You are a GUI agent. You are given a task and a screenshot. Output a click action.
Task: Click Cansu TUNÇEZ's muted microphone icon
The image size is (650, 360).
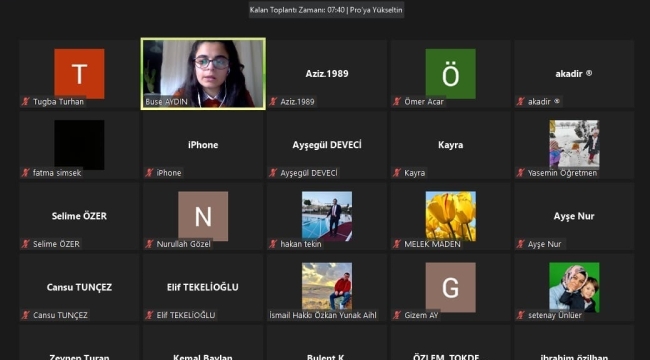pyautogui.click(x=26, y=315)
